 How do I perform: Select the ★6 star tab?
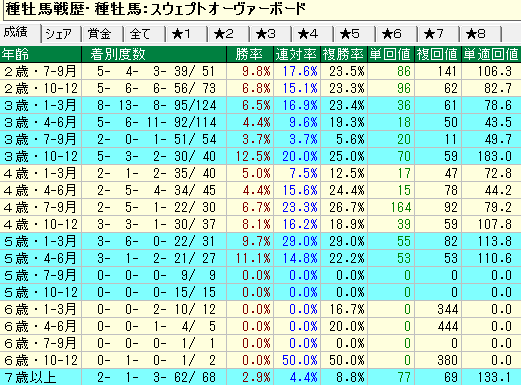[396, 34]
